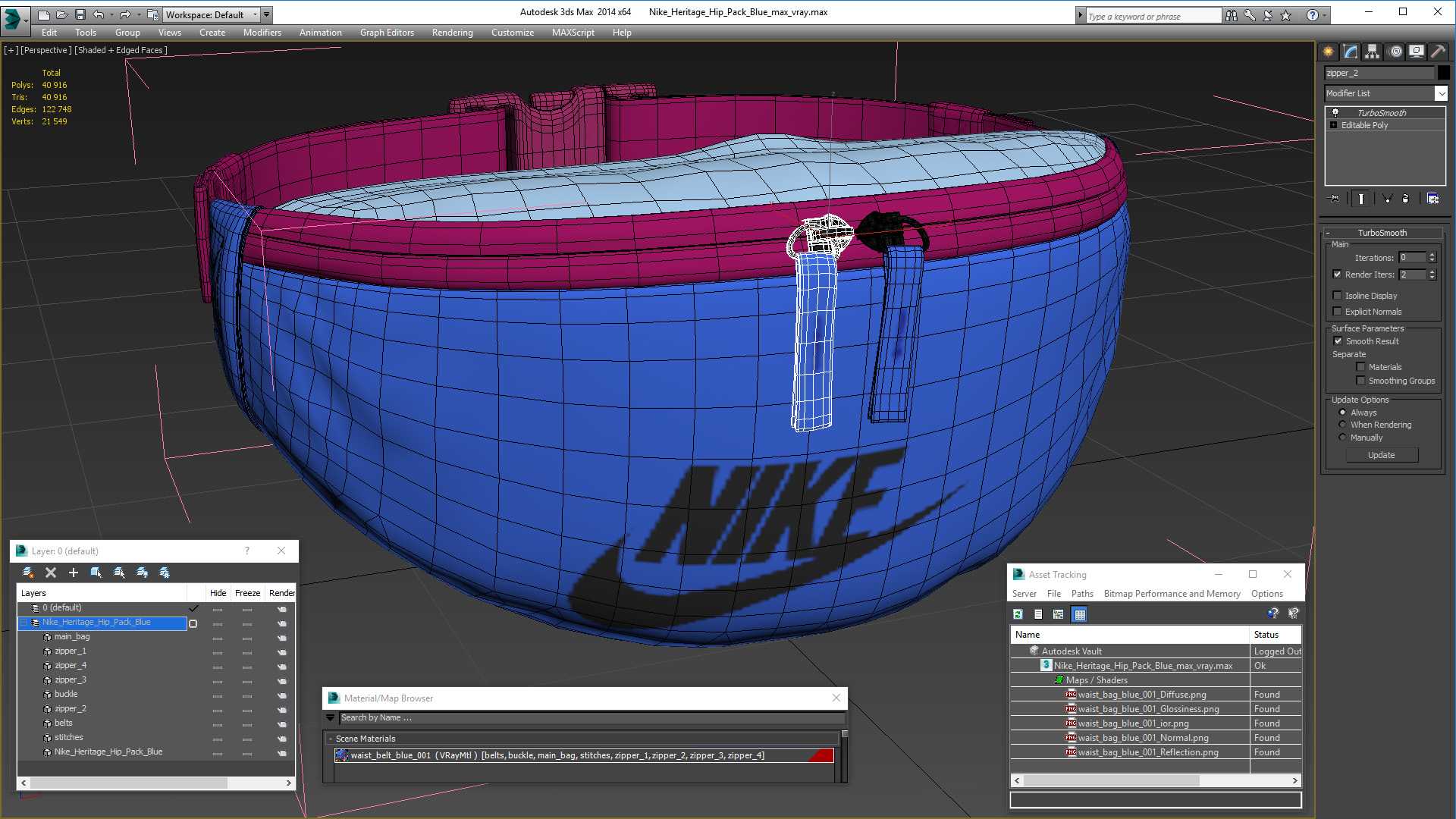Image resolution: width=1456 pixels, height=819 pixels.
Task: Toggle Show End Result icon in modifier stack
Action: click(x=1361, y=198)
